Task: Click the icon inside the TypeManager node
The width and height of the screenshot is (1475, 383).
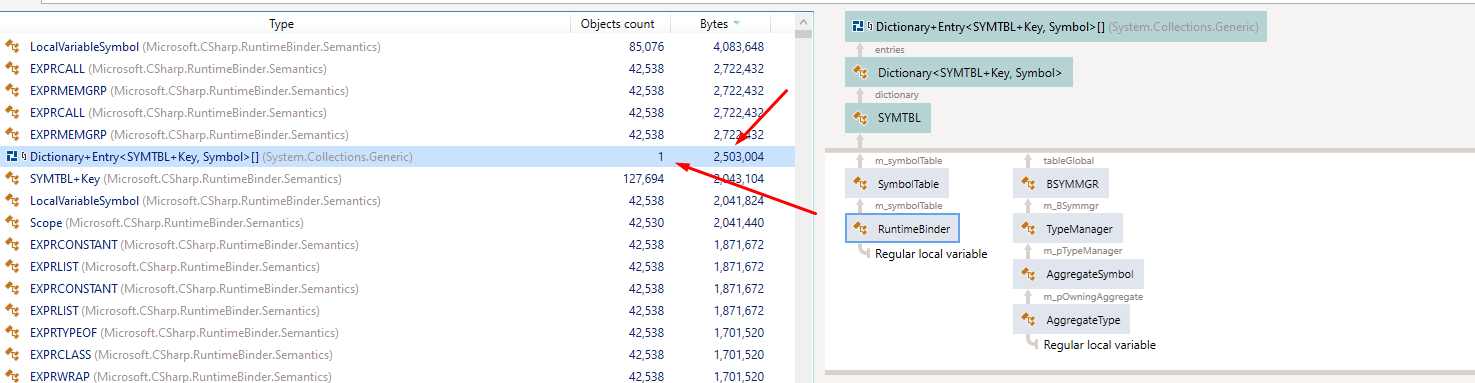Action: click(1028, 229)
